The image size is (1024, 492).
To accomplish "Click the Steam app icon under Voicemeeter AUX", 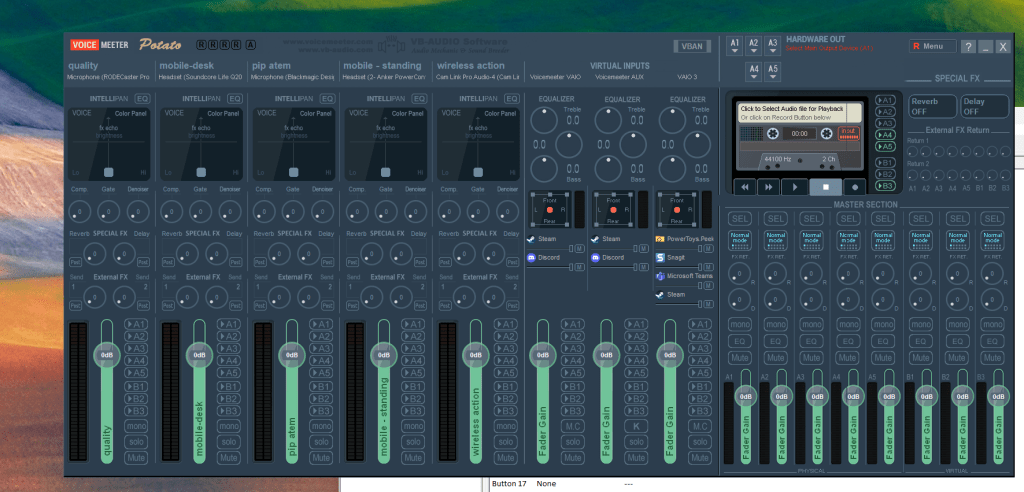I will pyautogui.click(x=595, y=239).
